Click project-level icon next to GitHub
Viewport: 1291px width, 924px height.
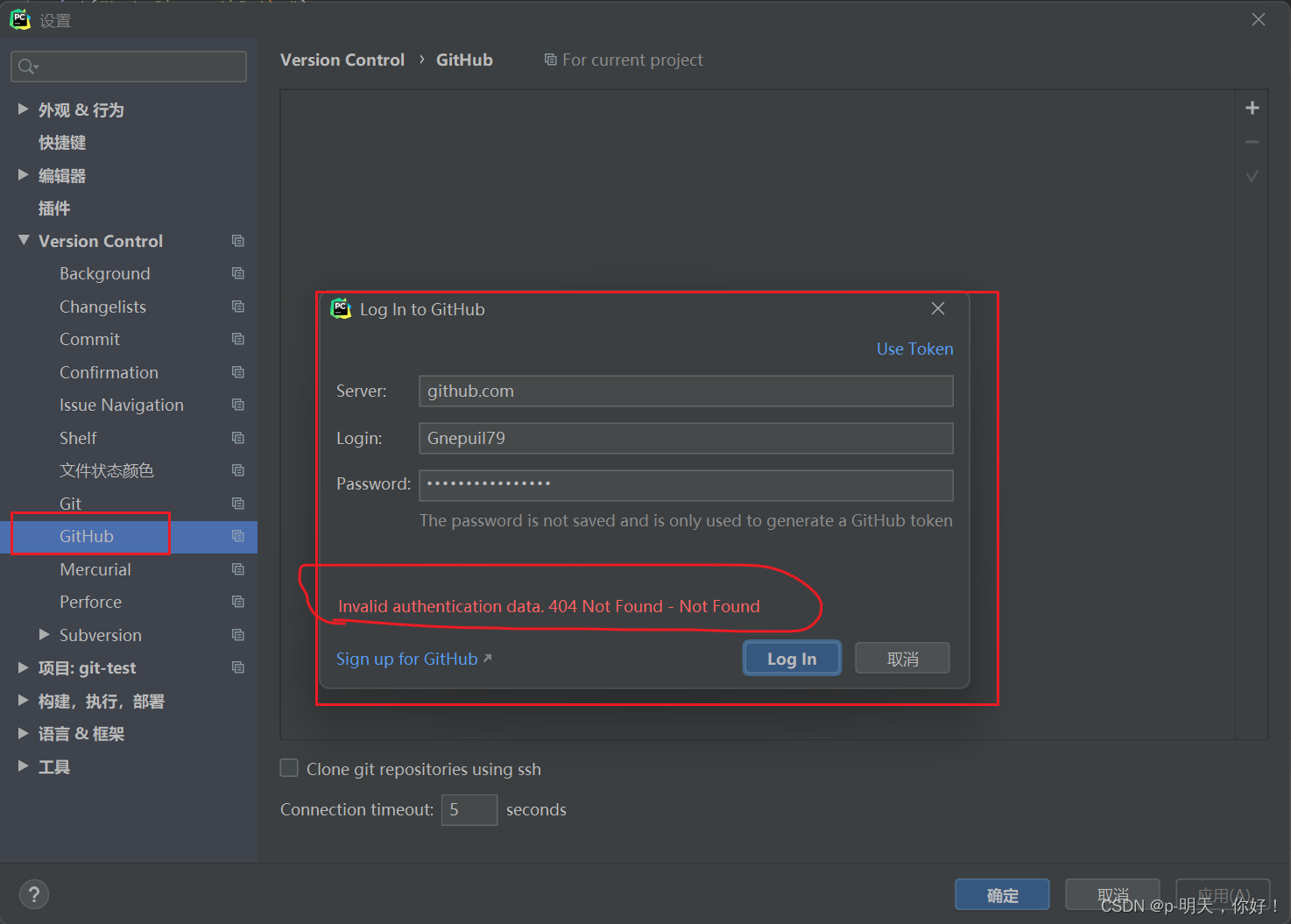tap(237, 536)
